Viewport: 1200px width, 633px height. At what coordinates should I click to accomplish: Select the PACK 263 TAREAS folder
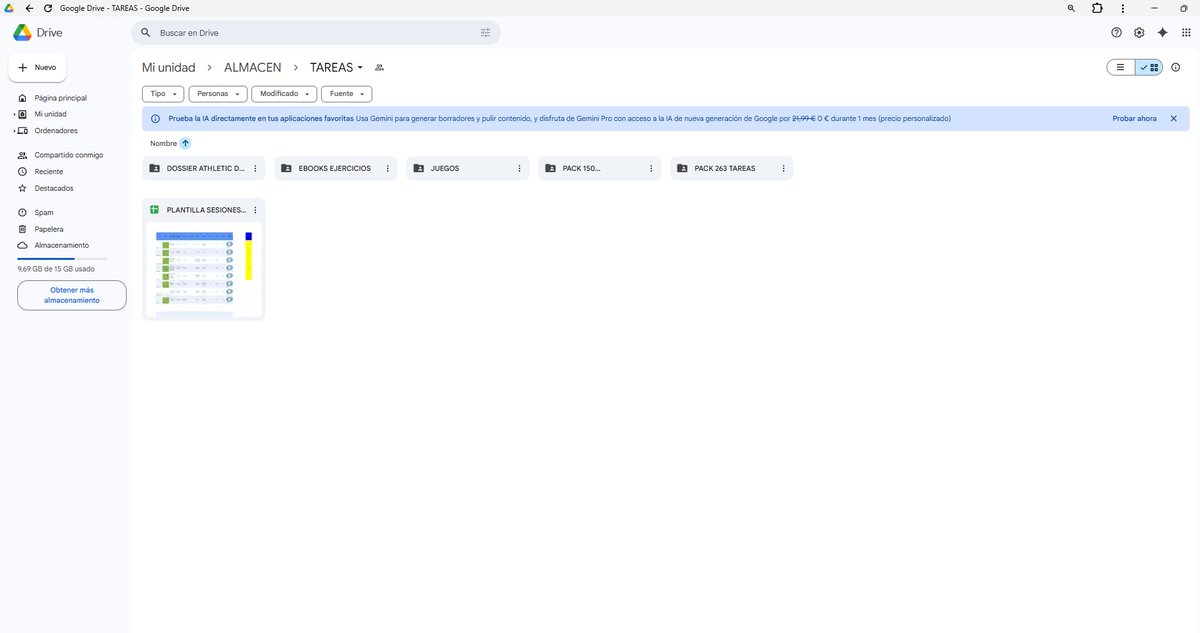(x=732, y=169)
